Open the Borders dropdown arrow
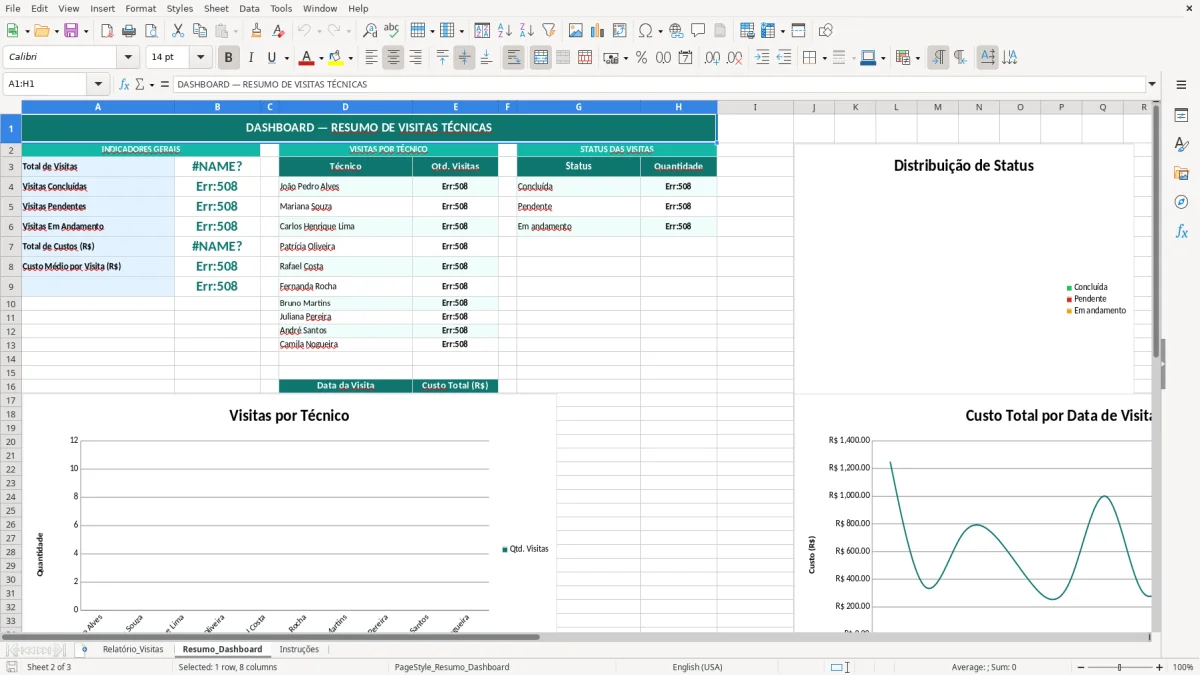The image size is (1200, 675). [x=826, y=58]
